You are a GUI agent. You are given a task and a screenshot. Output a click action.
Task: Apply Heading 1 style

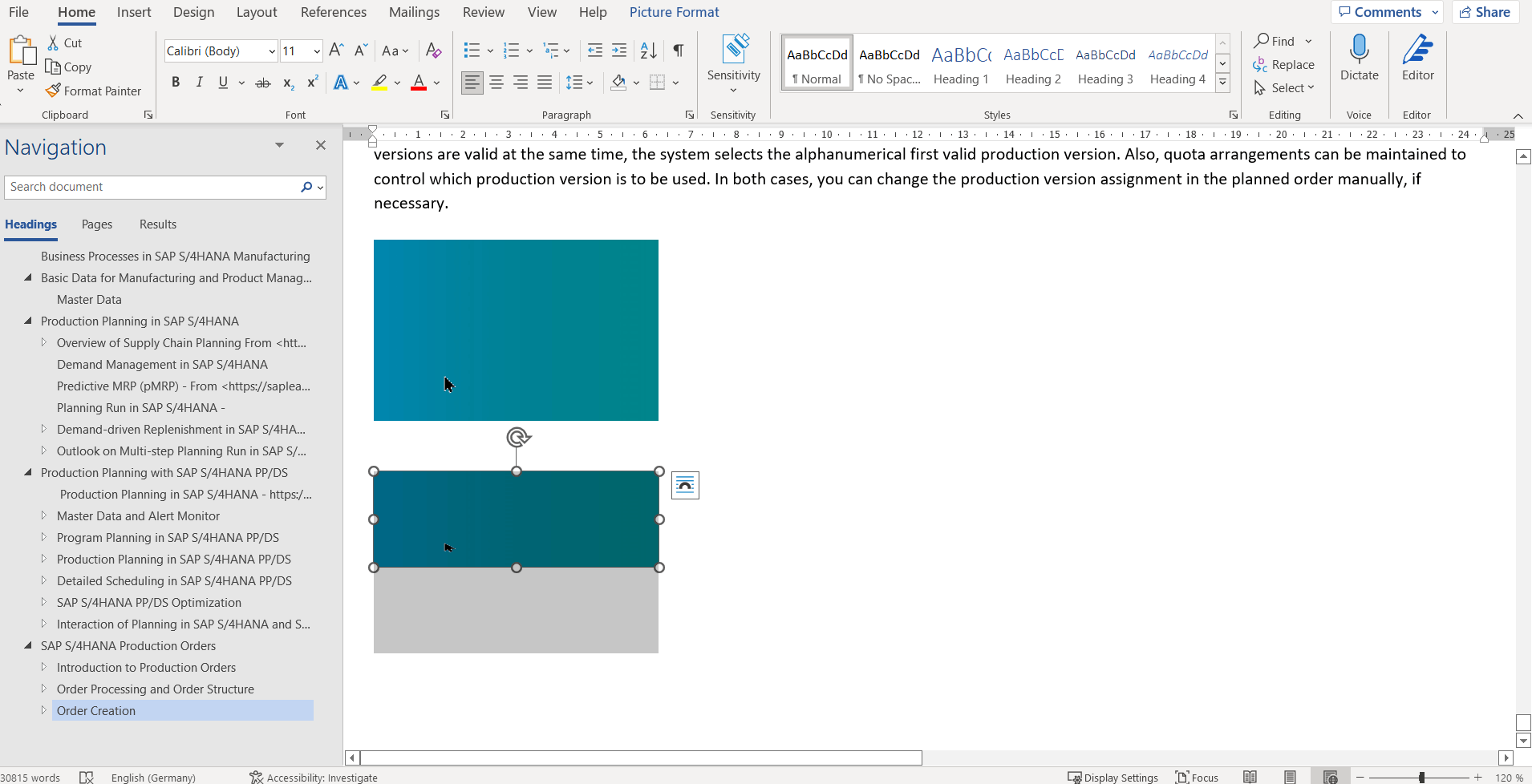961,63
